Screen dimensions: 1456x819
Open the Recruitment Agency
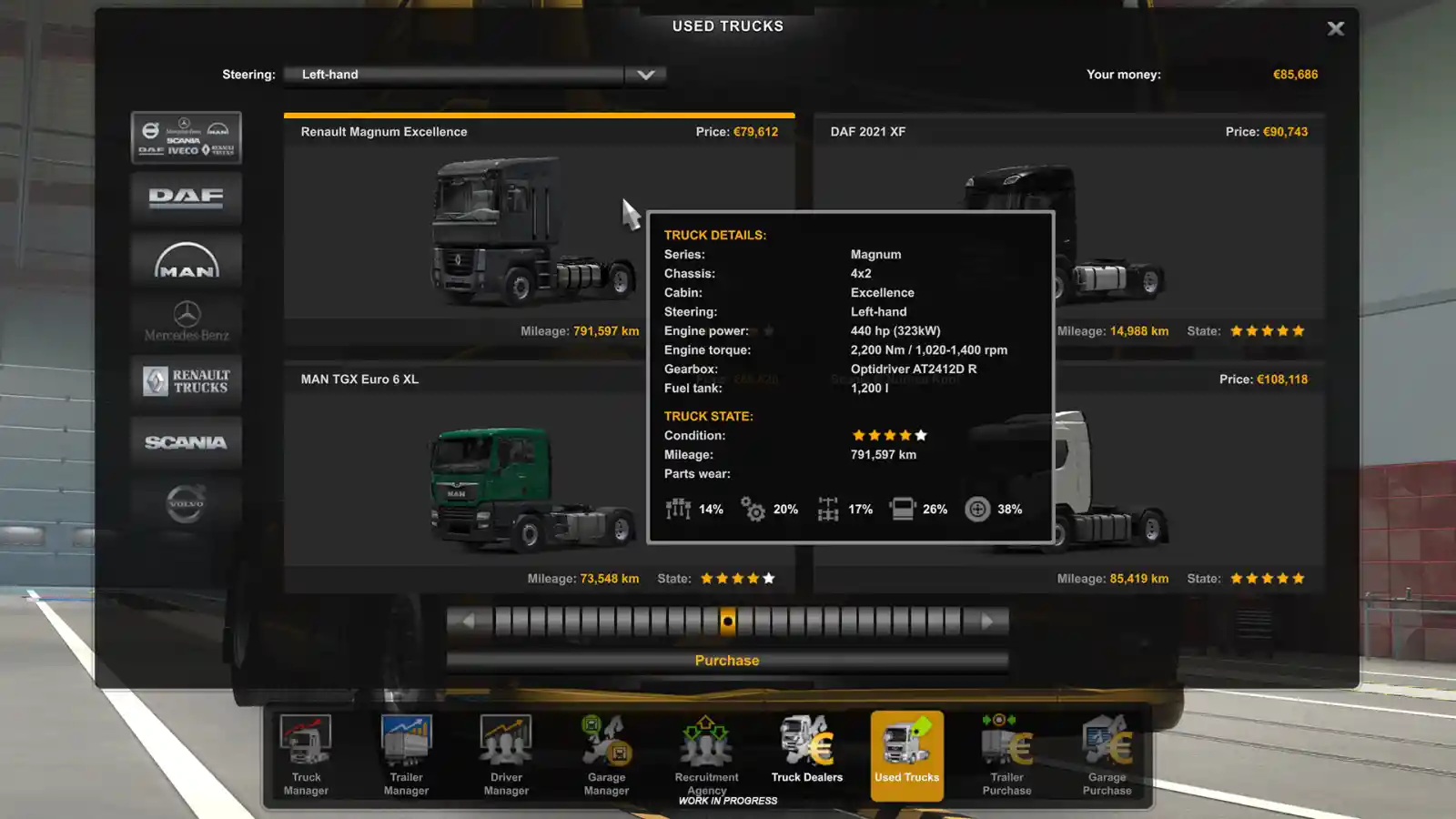(x=706, y=753)
